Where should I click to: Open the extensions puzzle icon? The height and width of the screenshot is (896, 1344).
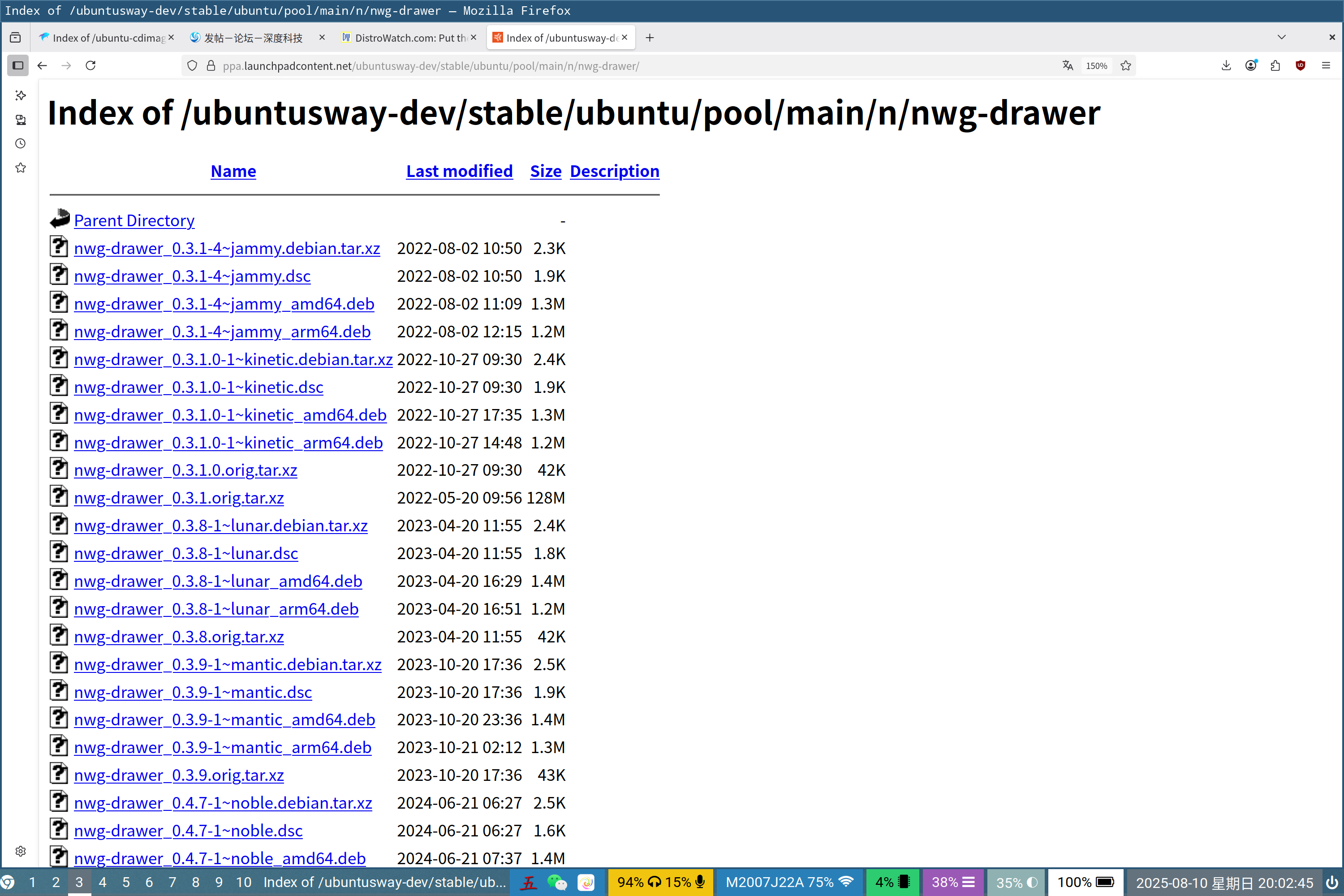coord(1275,66)
